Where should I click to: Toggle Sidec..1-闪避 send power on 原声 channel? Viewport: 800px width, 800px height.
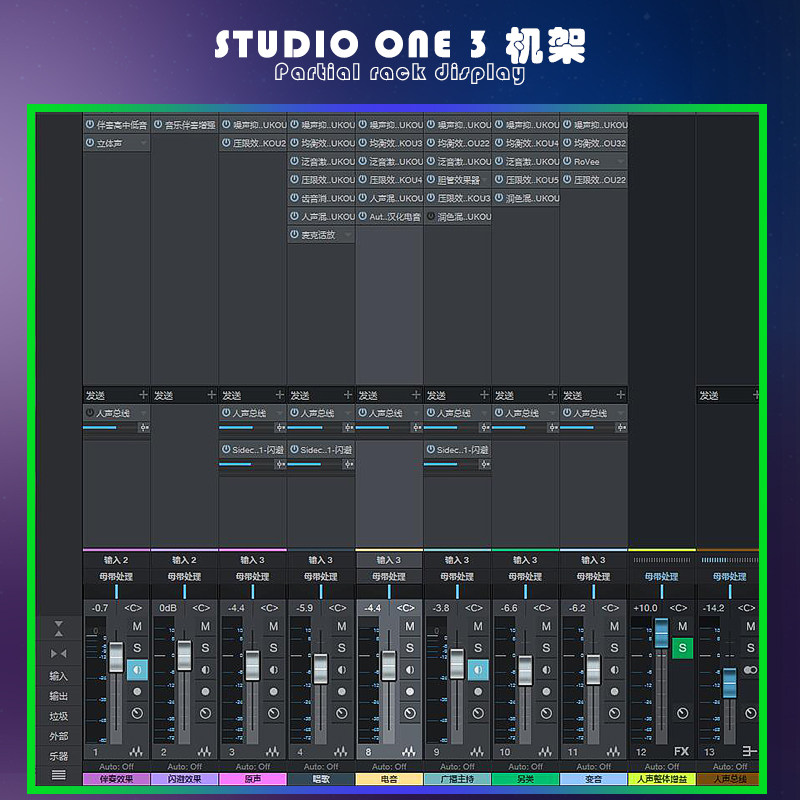(226, 449)
